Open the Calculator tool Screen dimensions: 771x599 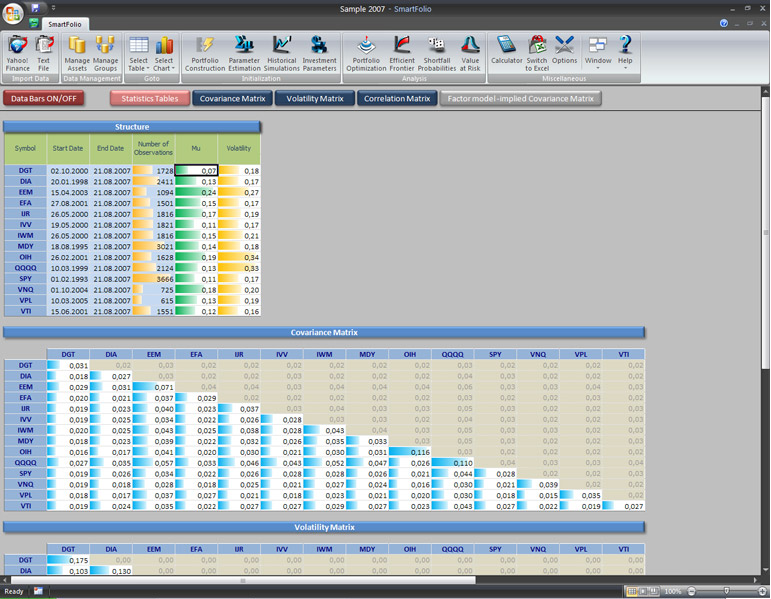coord(506,50)
